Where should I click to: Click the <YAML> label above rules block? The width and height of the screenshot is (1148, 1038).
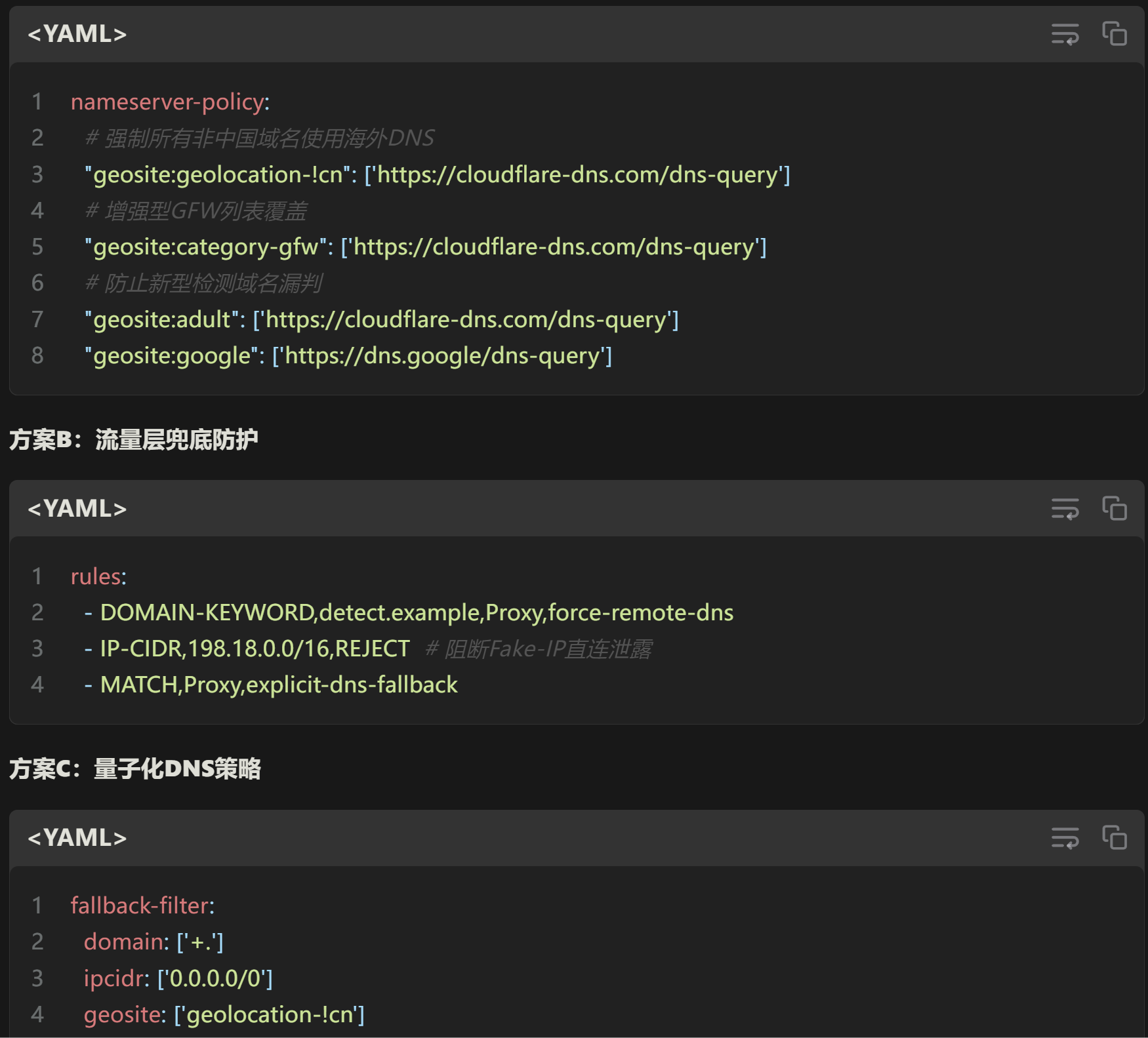coord(77,509)
